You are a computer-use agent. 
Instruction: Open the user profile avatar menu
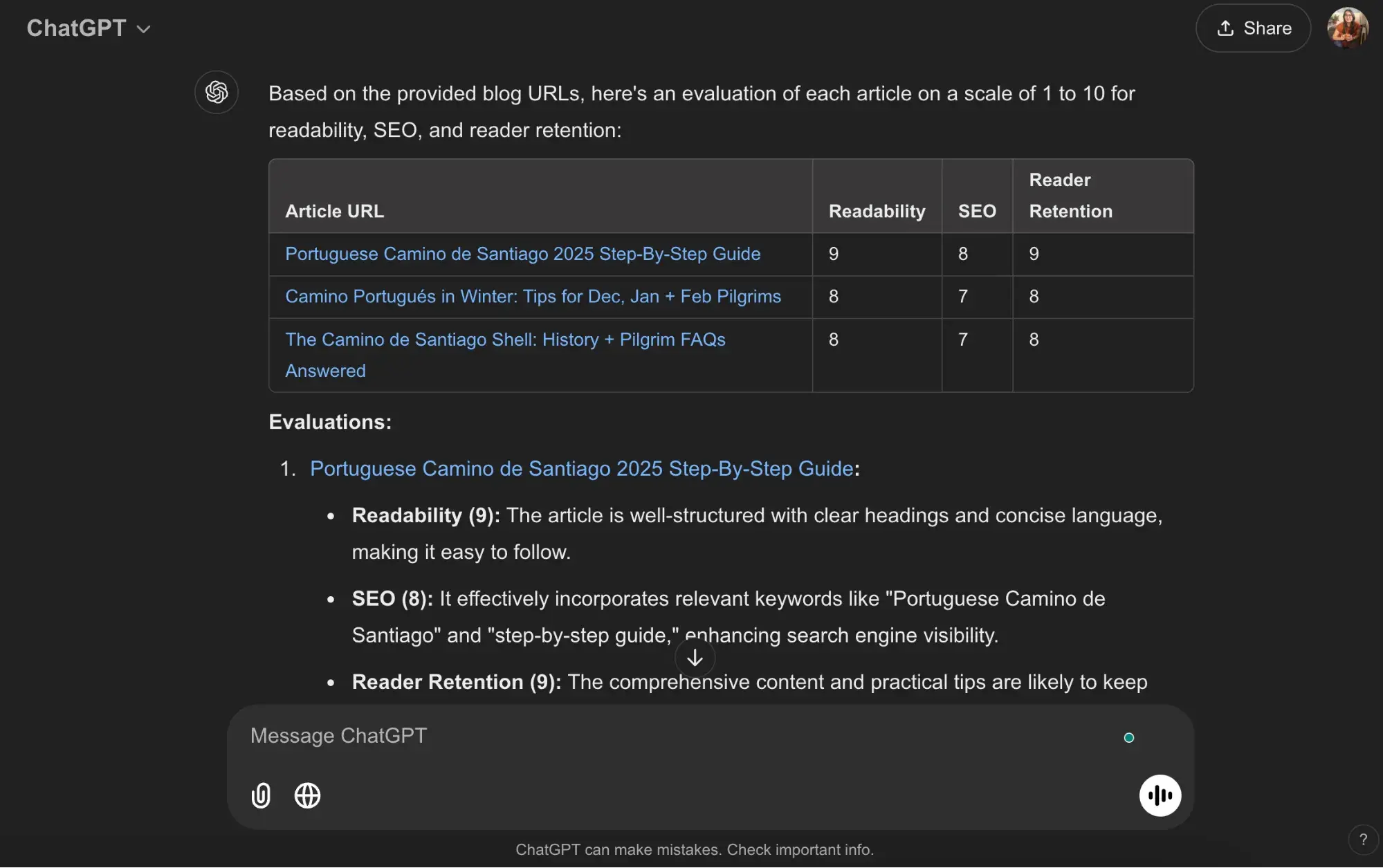point(1347,28)
